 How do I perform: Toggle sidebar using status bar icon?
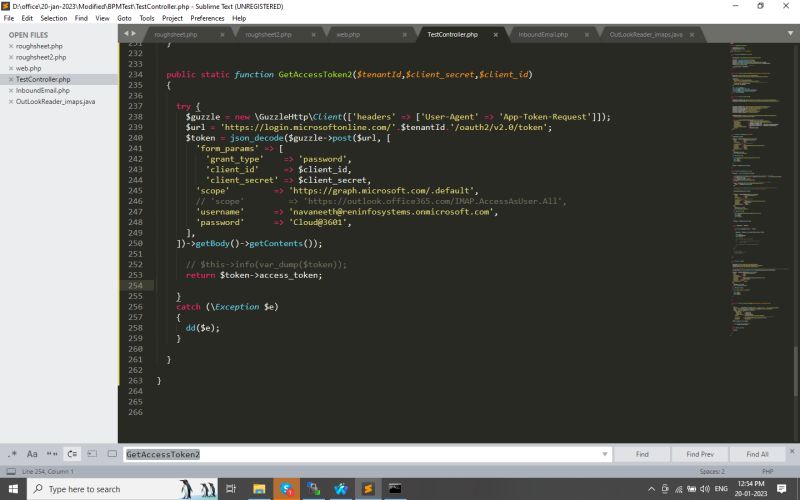pos(11,471)
